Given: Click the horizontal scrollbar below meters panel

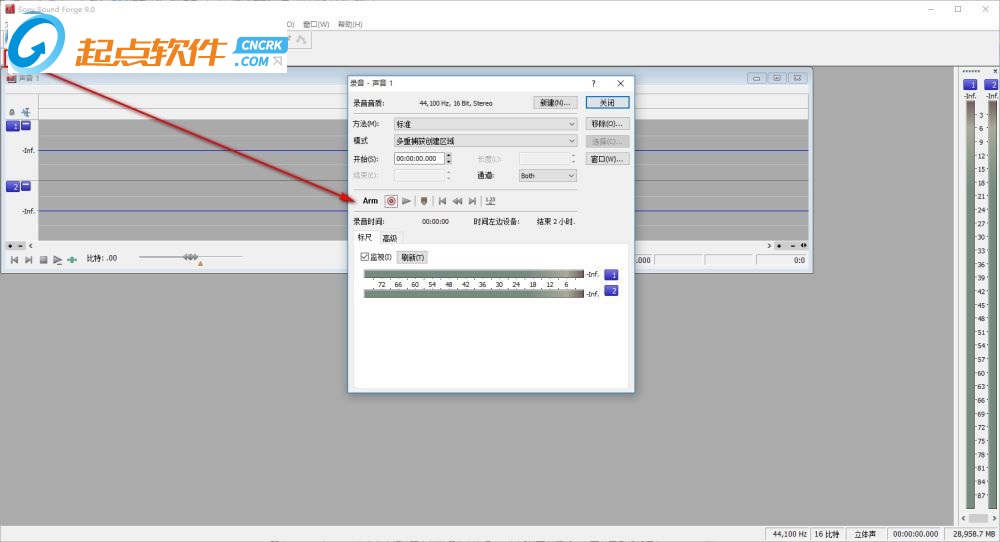Looking at the screenshot, I should click(x=979, y=518).
